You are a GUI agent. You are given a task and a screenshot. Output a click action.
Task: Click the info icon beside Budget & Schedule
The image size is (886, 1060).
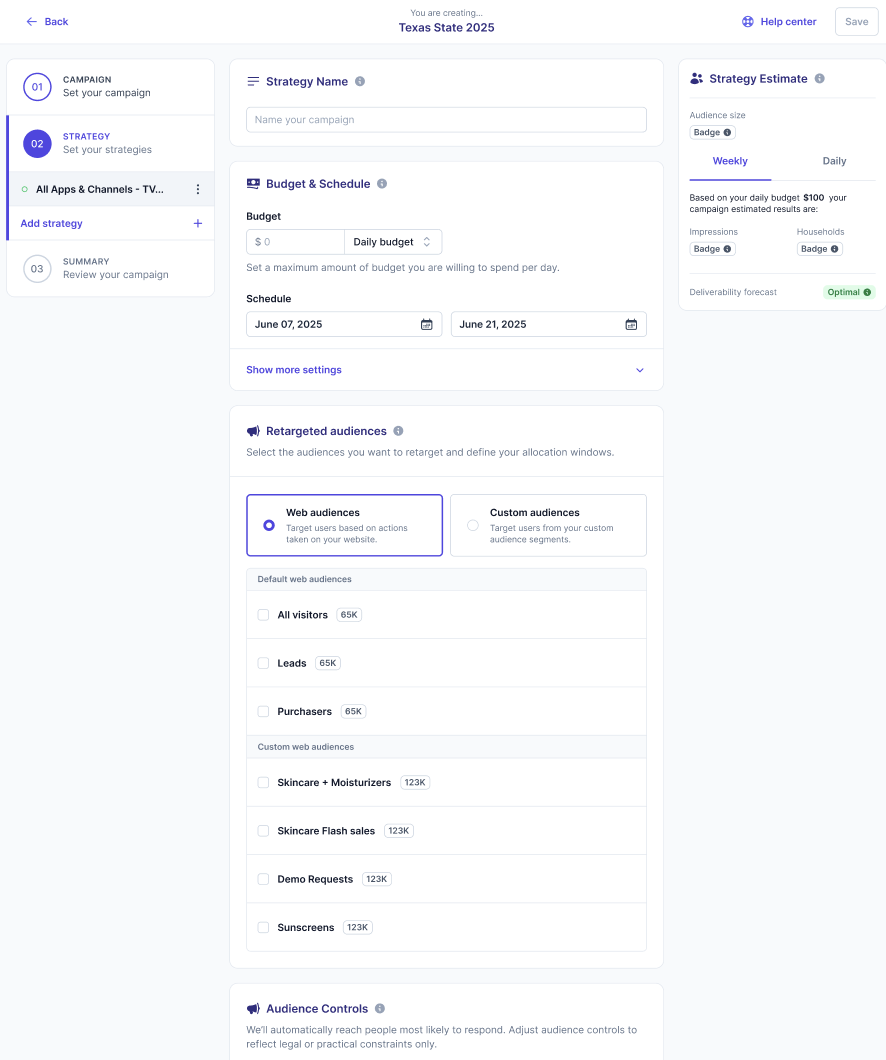(x=382, y=184)
